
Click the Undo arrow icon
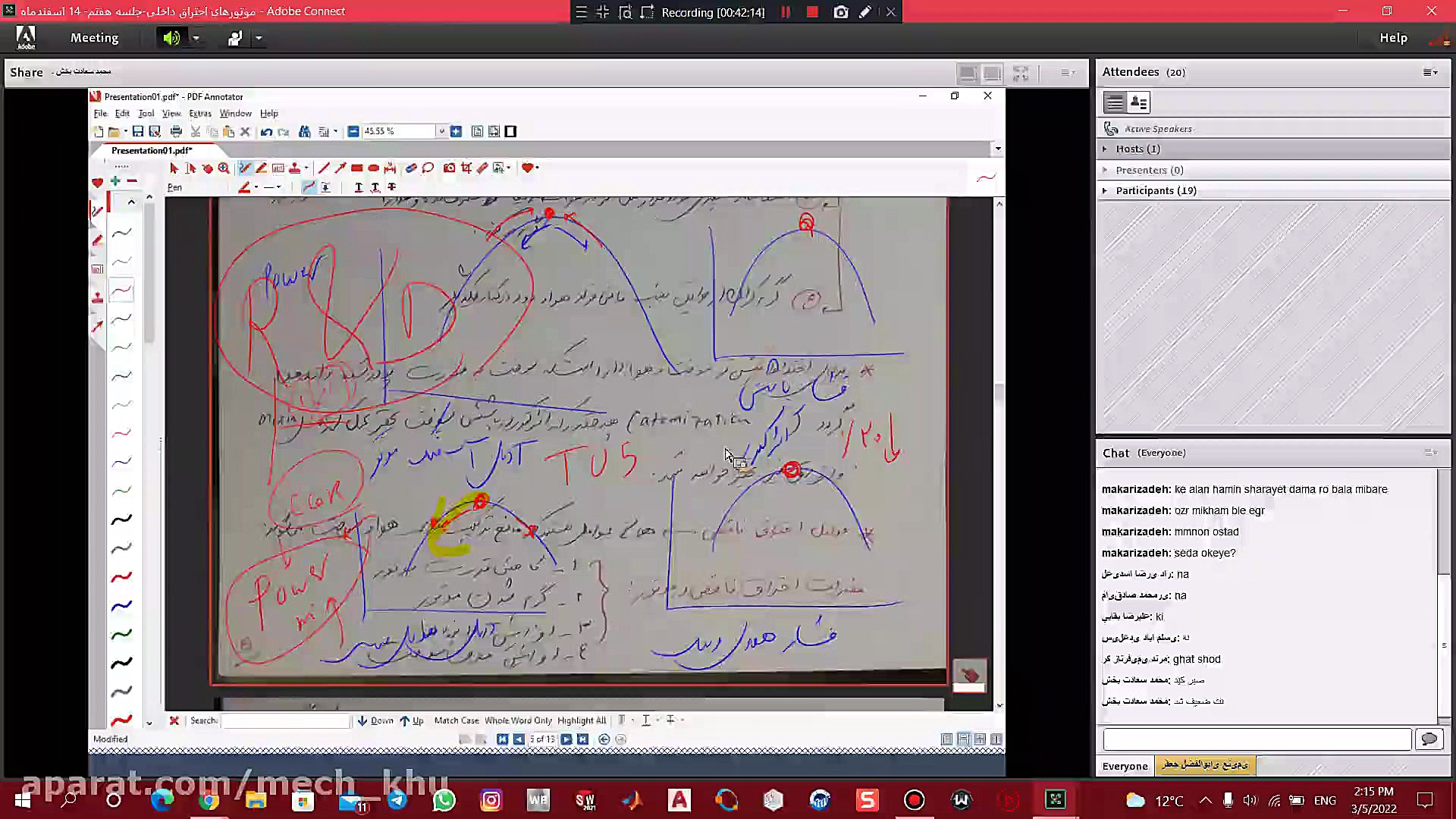point(266,132)
